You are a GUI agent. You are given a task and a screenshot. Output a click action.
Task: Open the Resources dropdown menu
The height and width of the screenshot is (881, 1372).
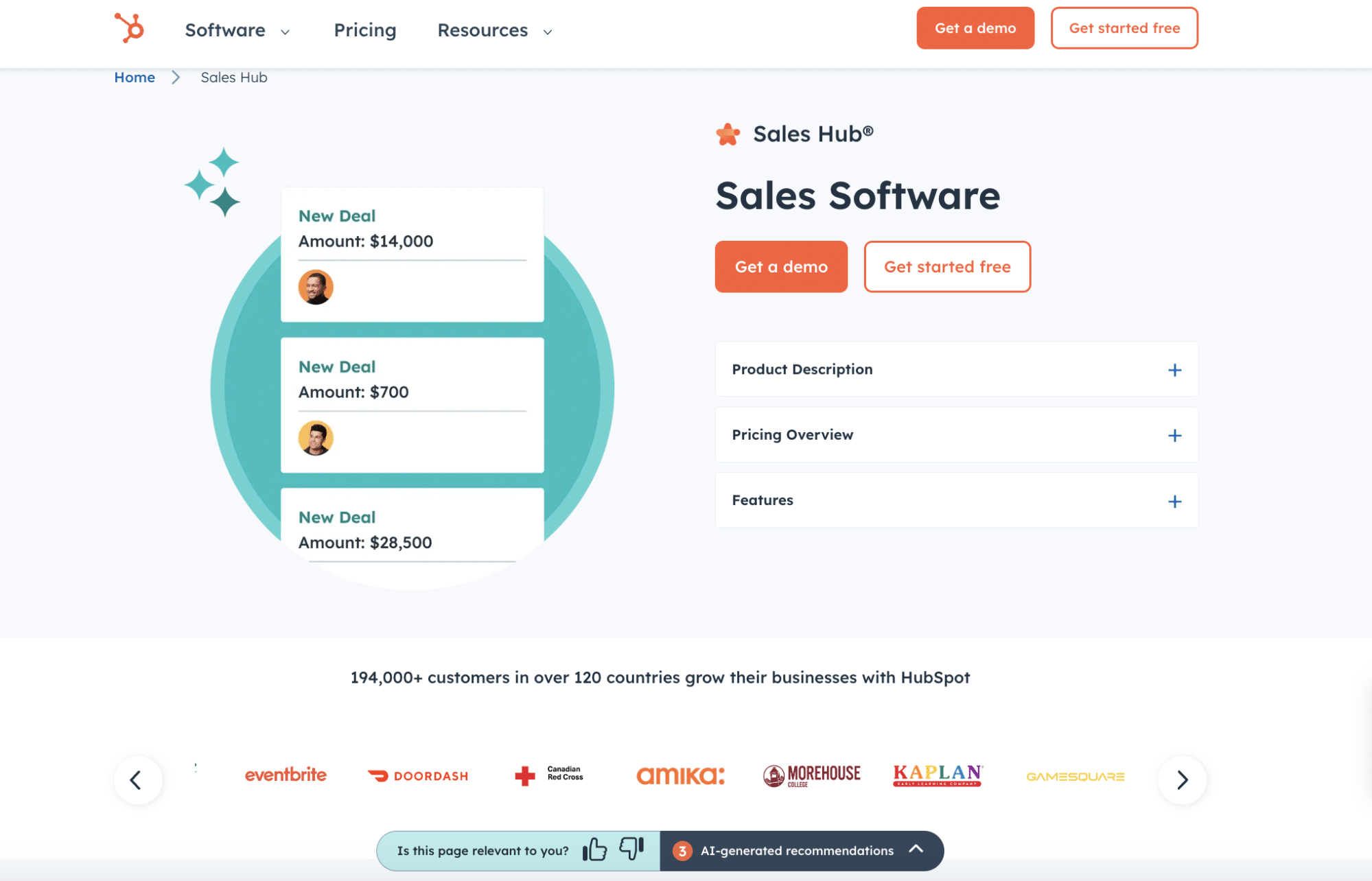point(495,30)
